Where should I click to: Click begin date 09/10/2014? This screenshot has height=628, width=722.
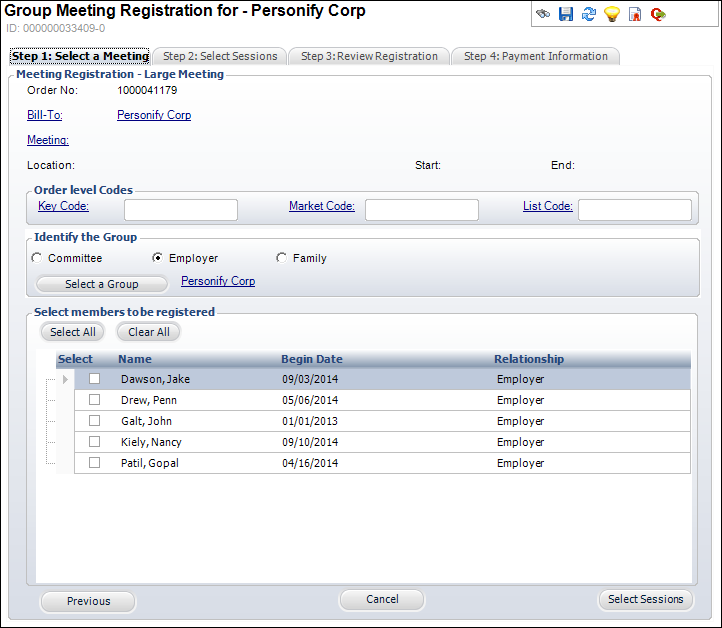pyautogui.click(x=310, y=442)
